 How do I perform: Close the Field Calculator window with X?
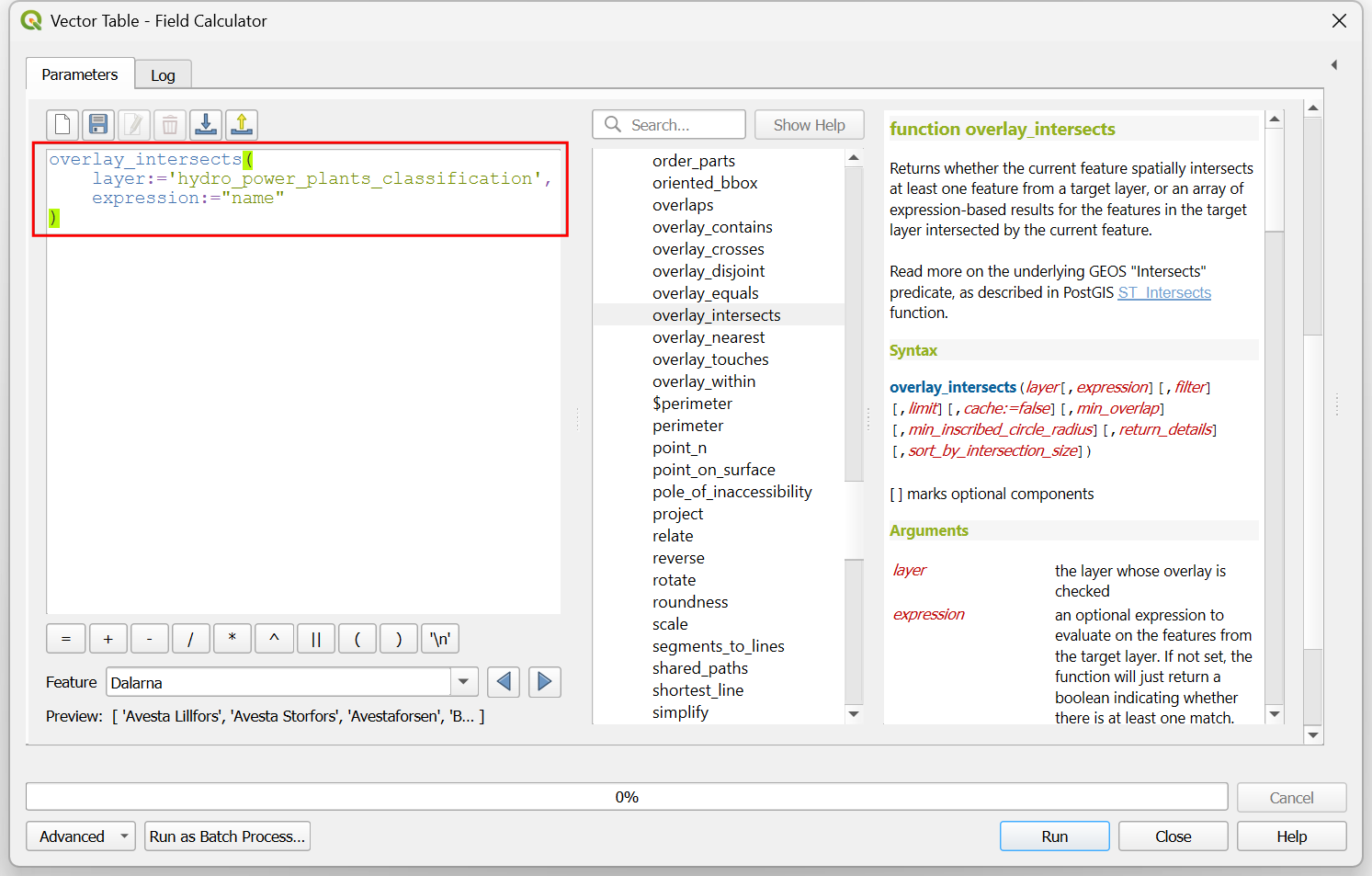point(1339,20)
